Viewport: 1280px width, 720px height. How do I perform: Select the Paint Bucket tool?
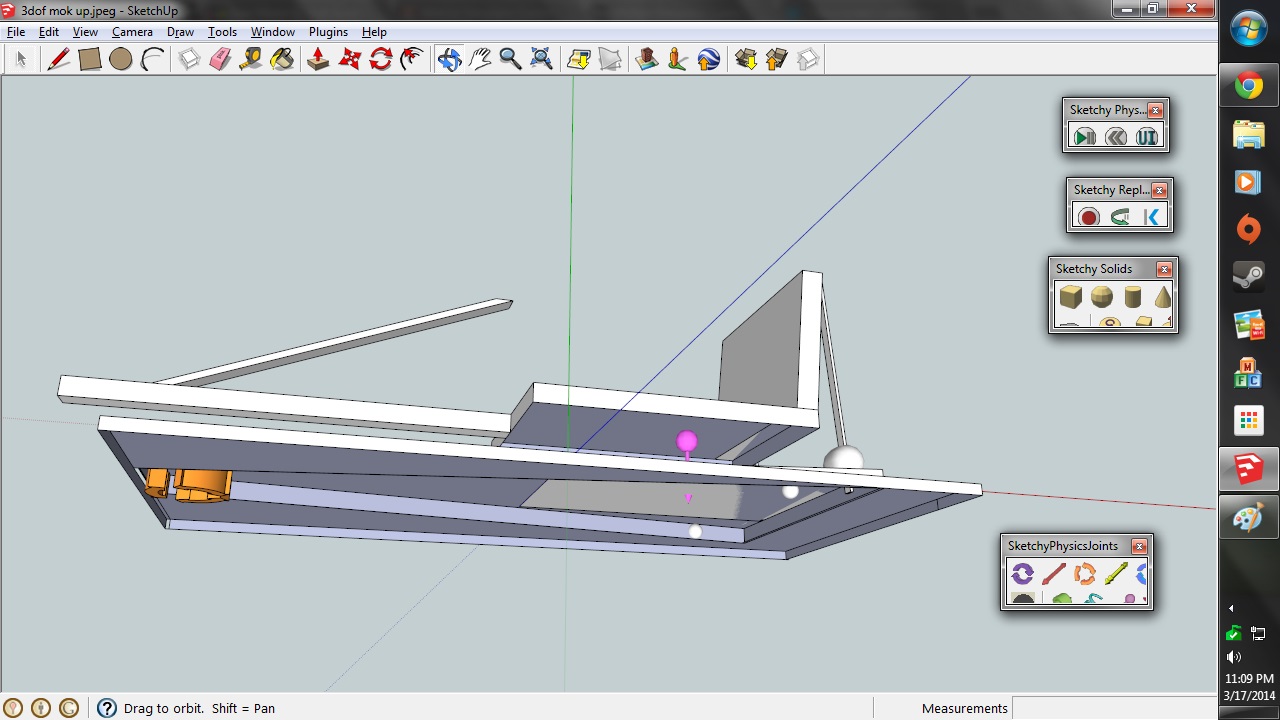tap(282, 60)
